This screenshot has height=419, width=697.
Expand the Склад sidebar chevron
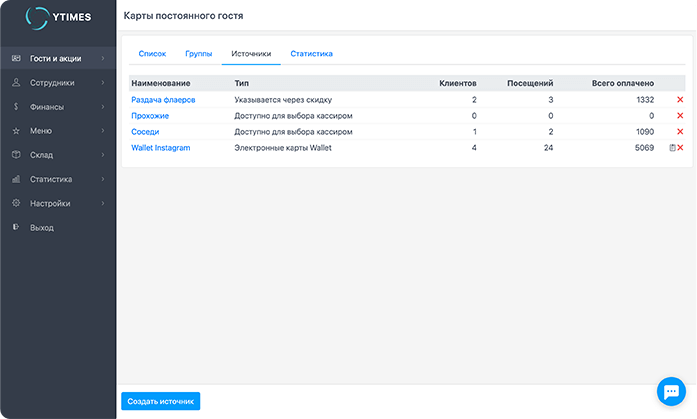[x=103, y=155]
